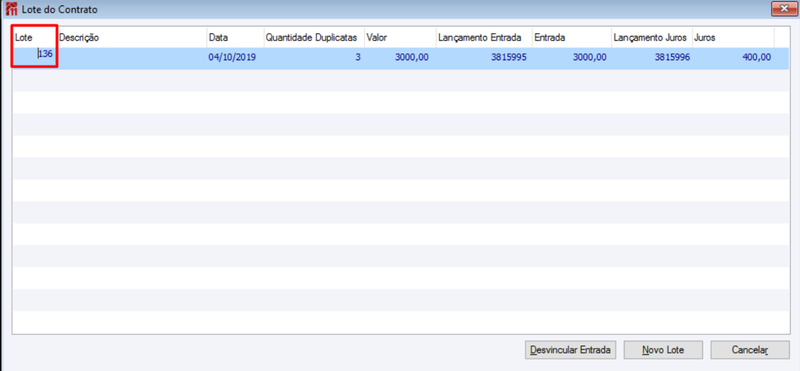The width and height of the screenshot is (800, 371).
Task: Click the app icon in title bar
Action: pos(11,9)
